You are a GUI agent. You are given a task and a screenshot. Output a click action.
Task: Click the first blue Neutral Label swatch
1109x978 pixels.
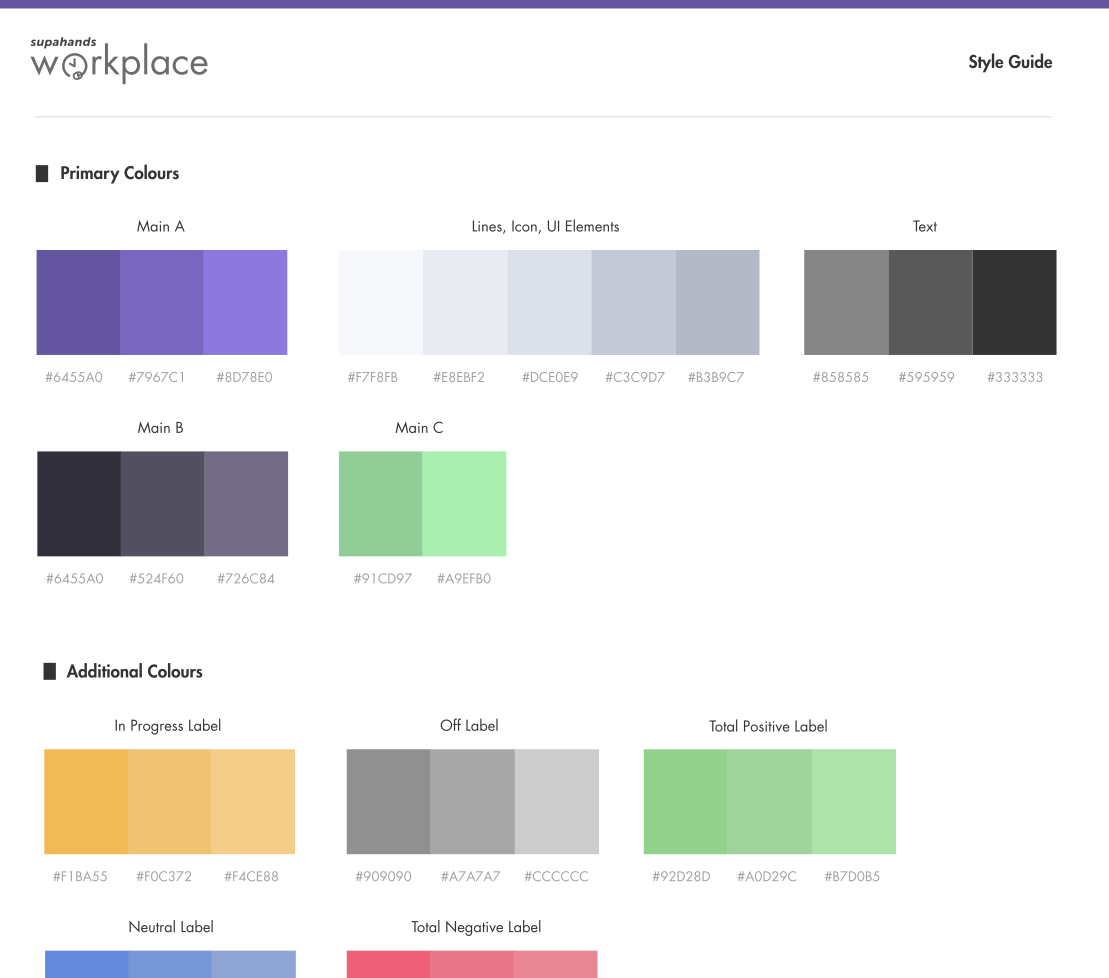86,965
